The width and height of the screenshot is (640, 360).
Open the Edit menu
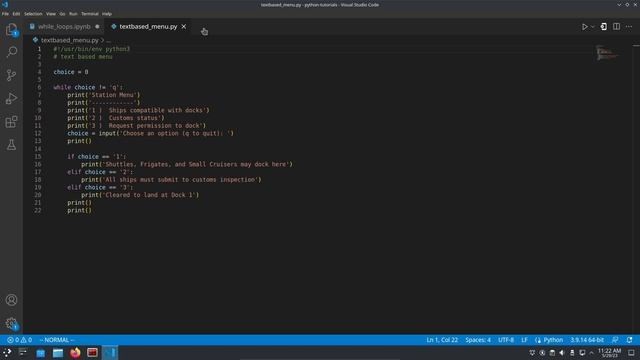click(16, 14)
